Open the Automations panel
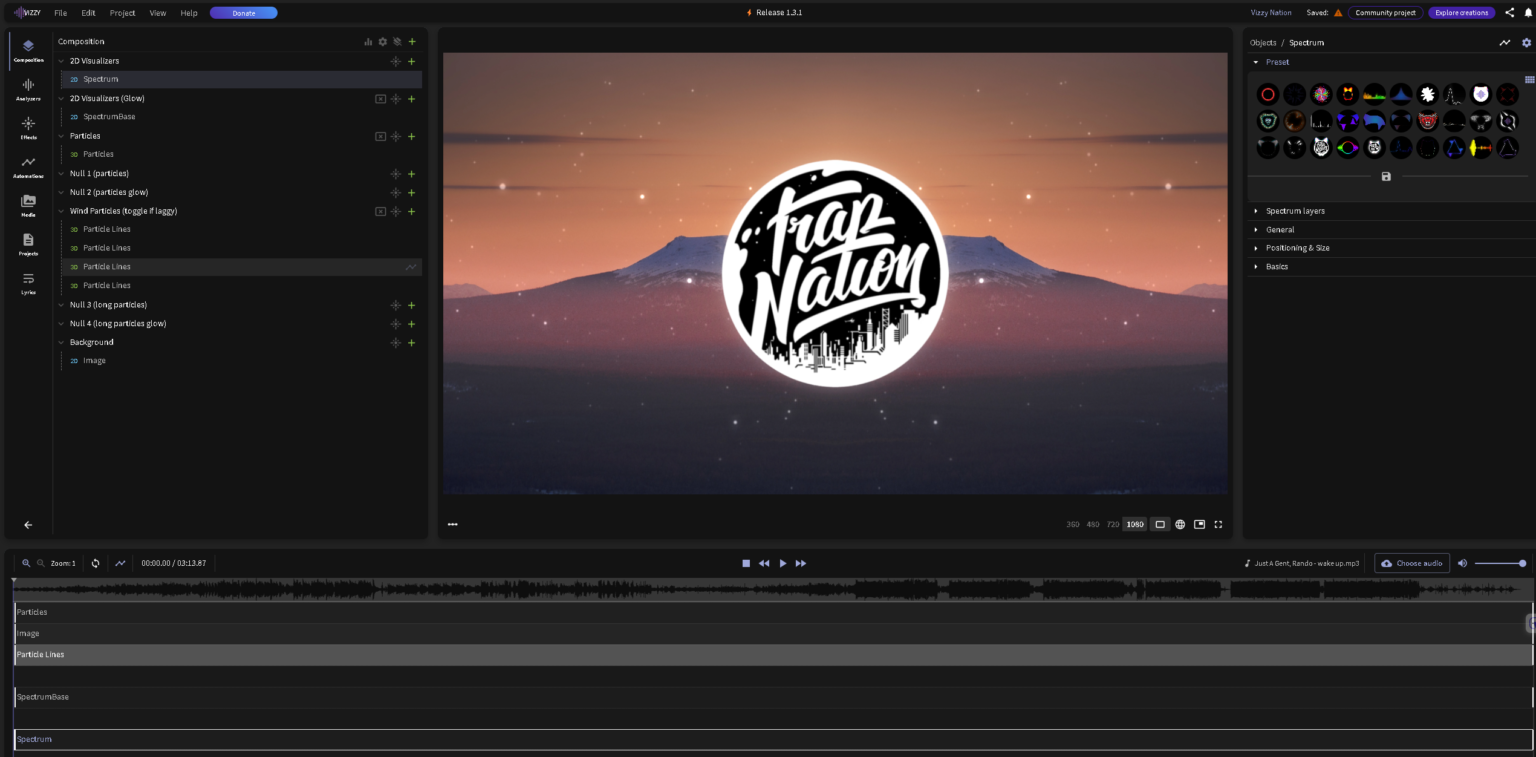Screen dimensions: 1536x757 pyautogui.click(x=28, y=165)
